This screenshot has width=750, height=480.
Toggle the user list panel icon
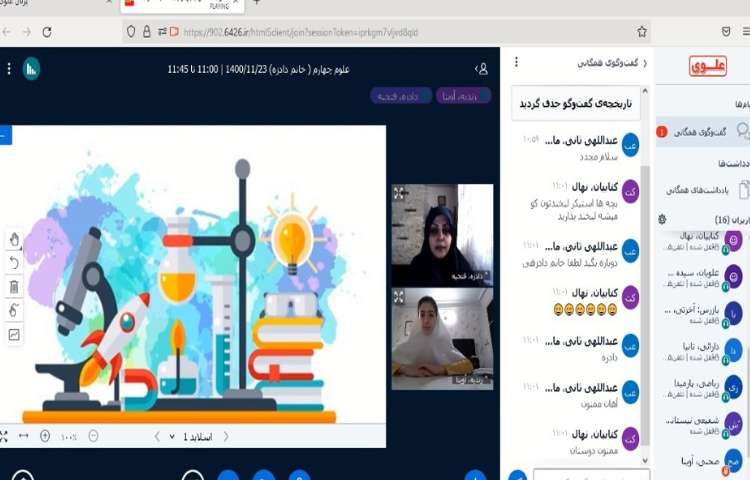coord(482,69)
